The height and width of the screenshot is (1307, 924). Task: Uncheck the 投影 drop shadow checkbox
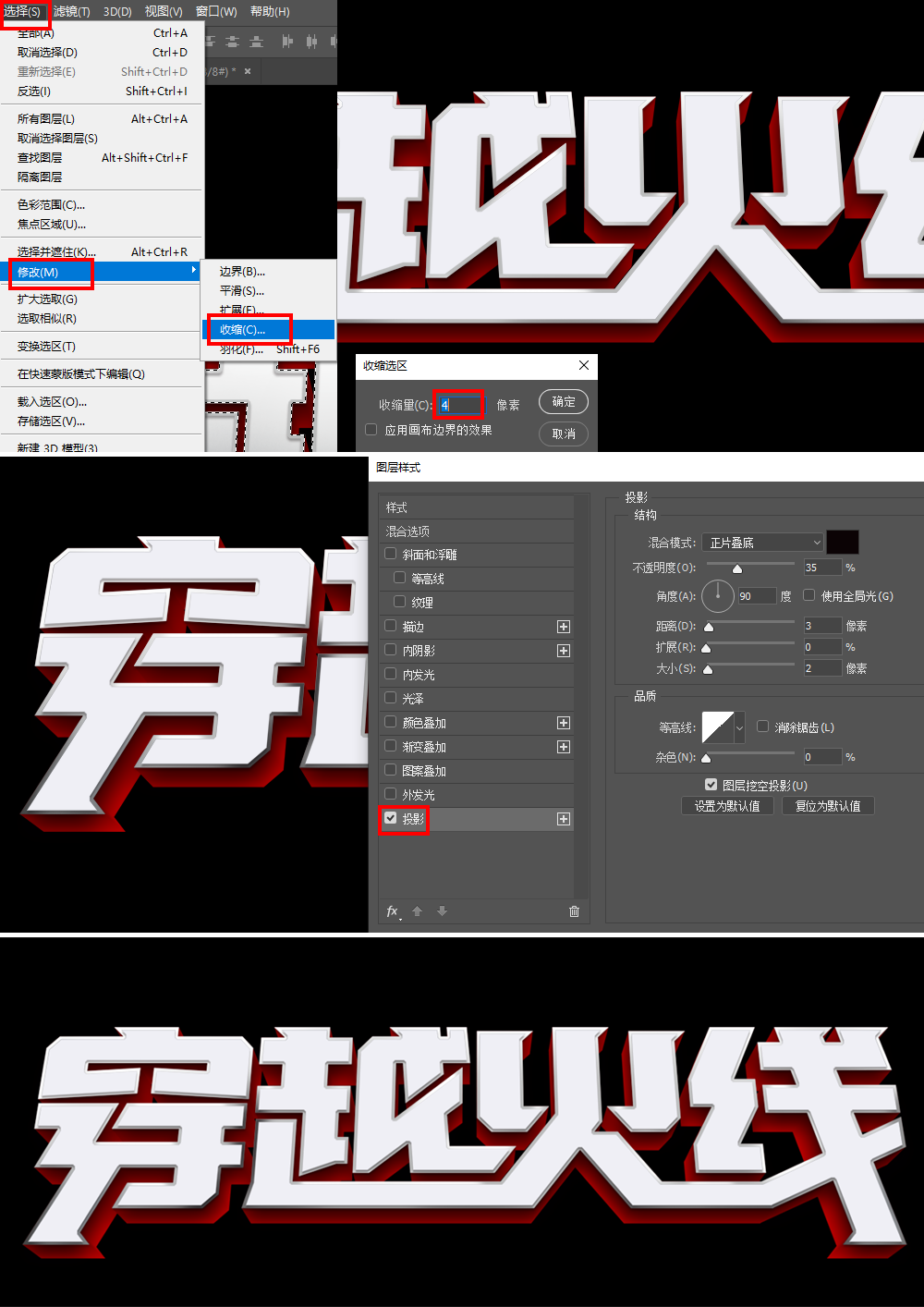point(391,818)
